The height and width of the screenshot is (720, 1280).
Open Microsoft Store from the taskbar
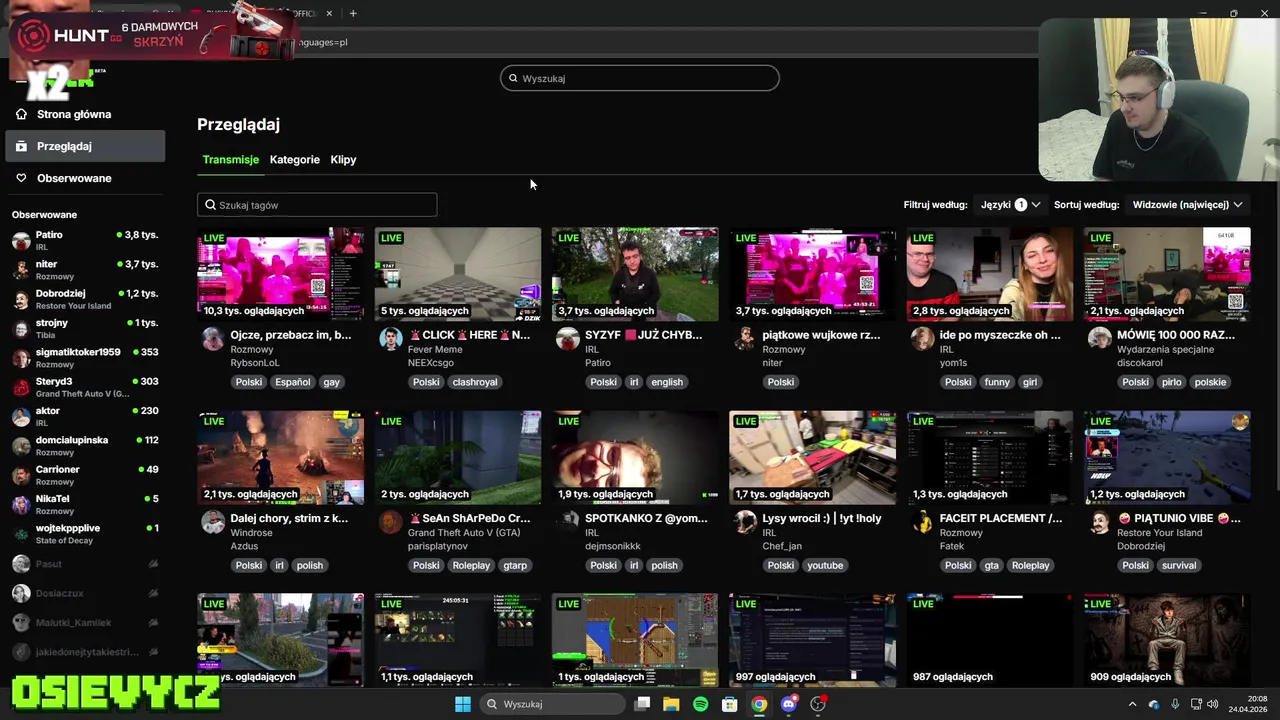[x=730, y=704]
